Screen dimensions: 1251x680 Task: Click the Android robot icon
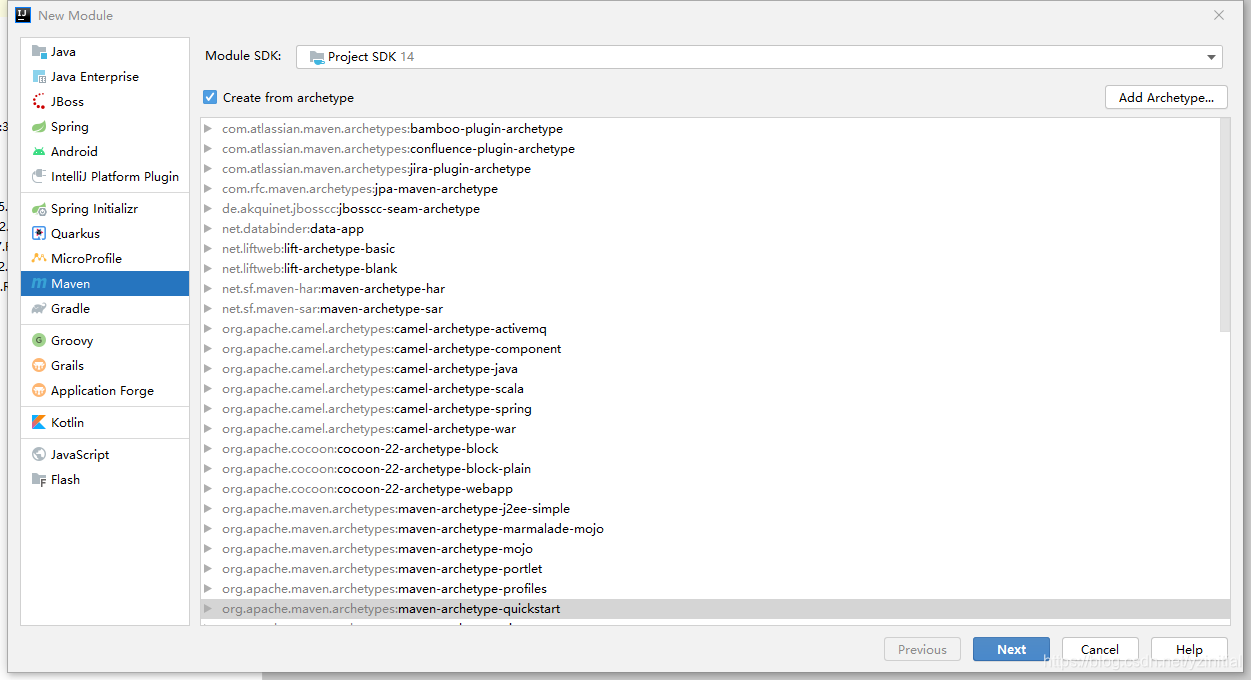point(39,152)
